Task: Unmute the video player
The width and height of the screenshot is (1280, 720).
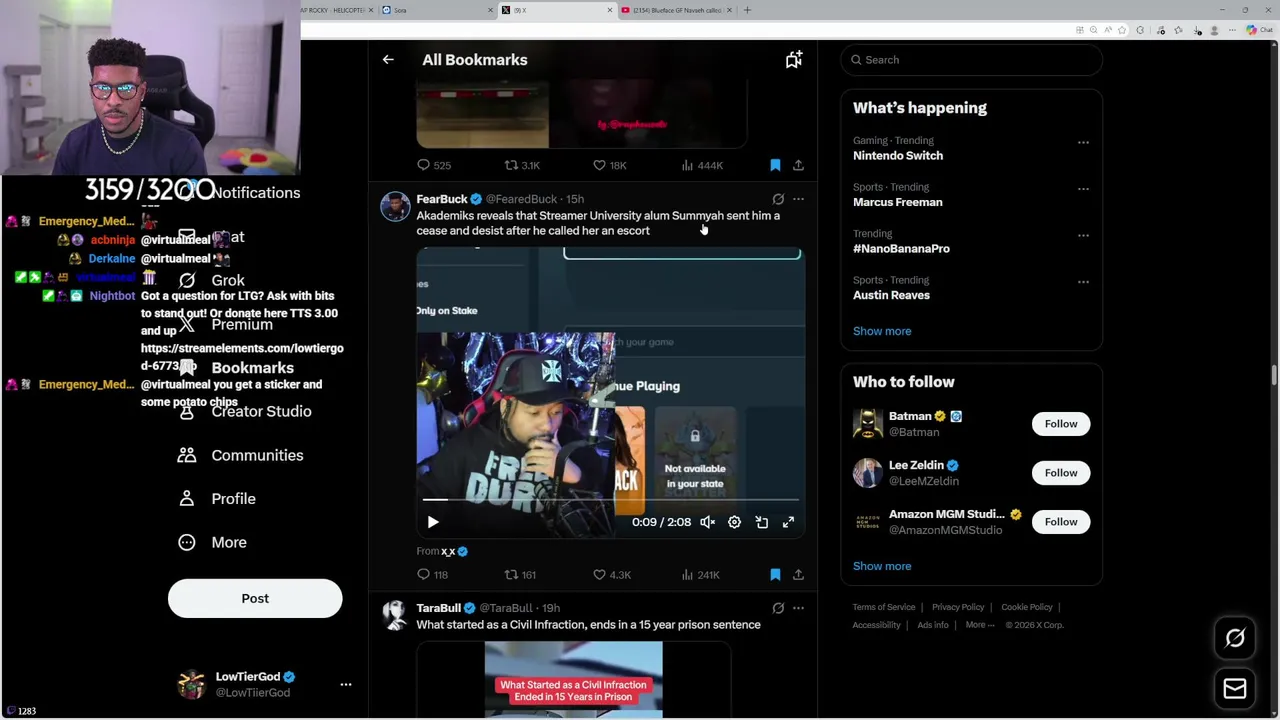Action: (707, 522)
